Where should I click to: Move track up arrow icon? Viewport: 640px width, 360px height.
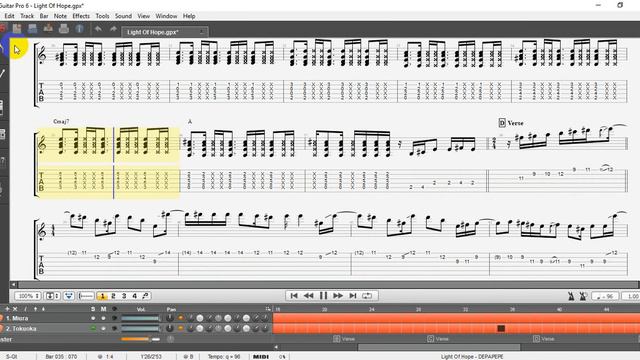35,309
